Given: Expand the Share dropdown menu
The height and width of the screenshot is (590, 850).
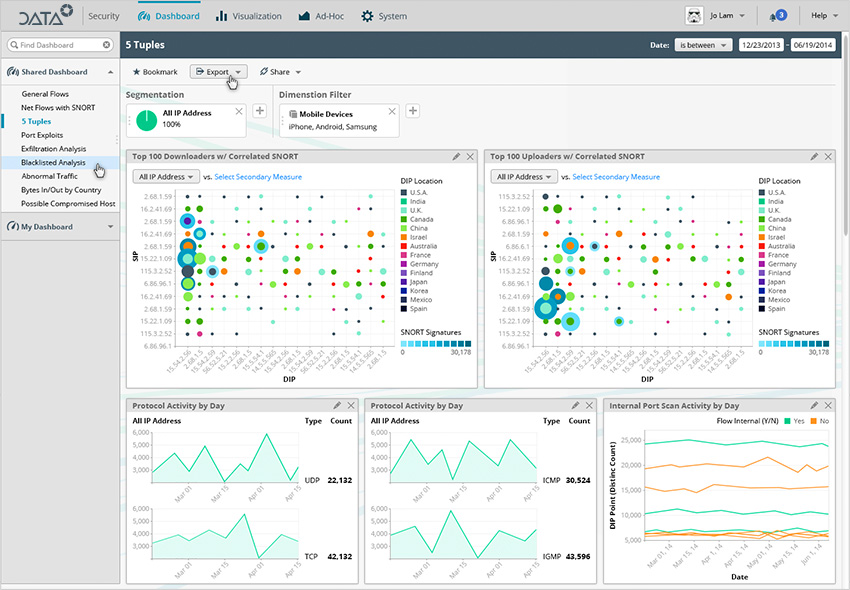Looking at the screenshot, I should pyautogui.click(x=280, y=72).
